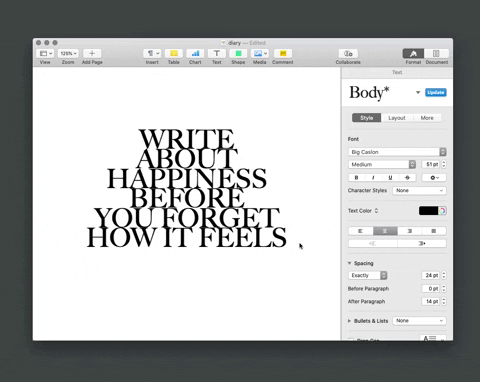Align text right

[410, 231]
